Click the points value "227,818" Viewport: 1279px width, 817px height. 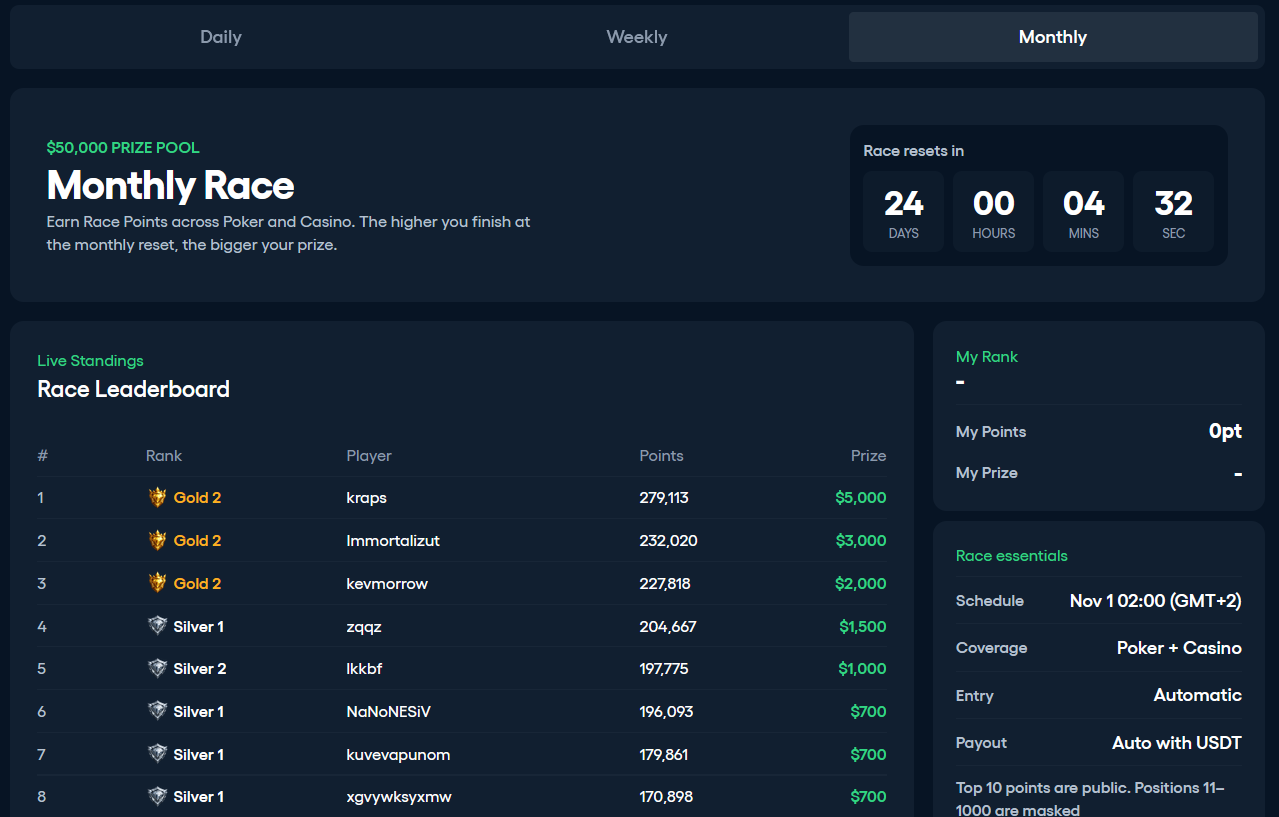[x=665, y=584]
